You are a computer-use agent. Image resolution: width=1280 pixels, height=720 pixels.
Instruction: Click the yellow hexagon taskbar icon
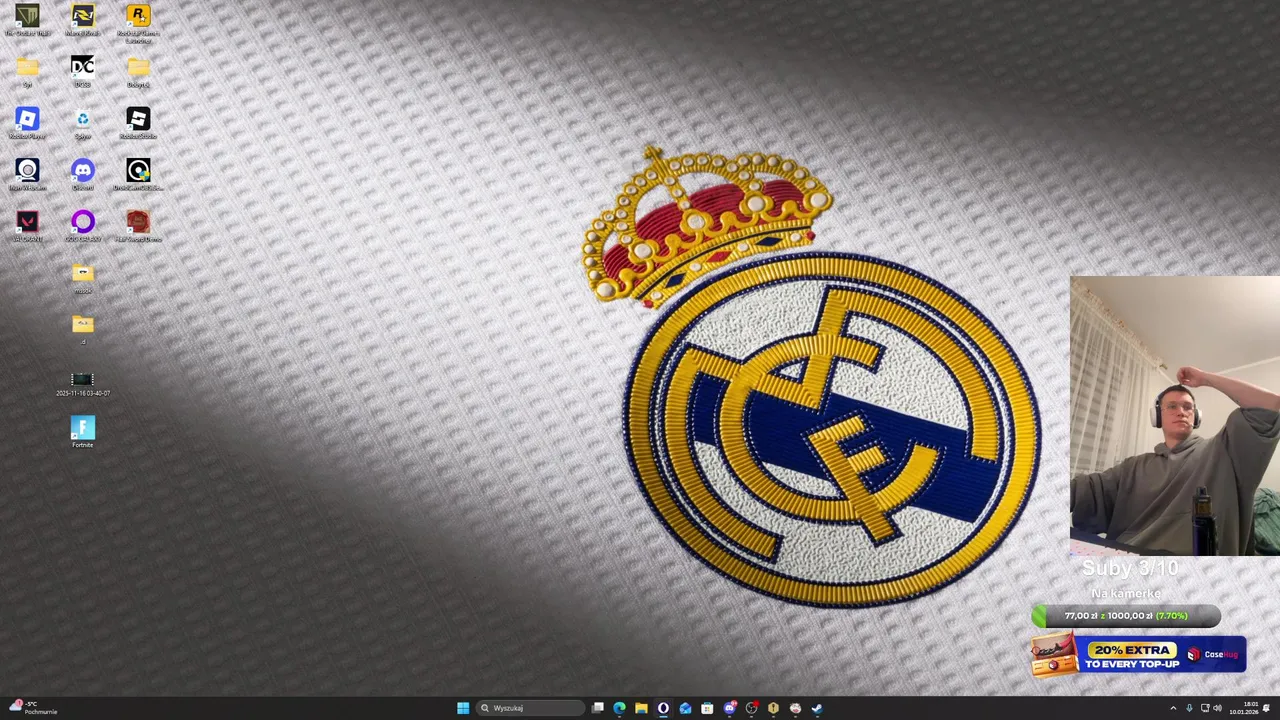tap(773, 708)
